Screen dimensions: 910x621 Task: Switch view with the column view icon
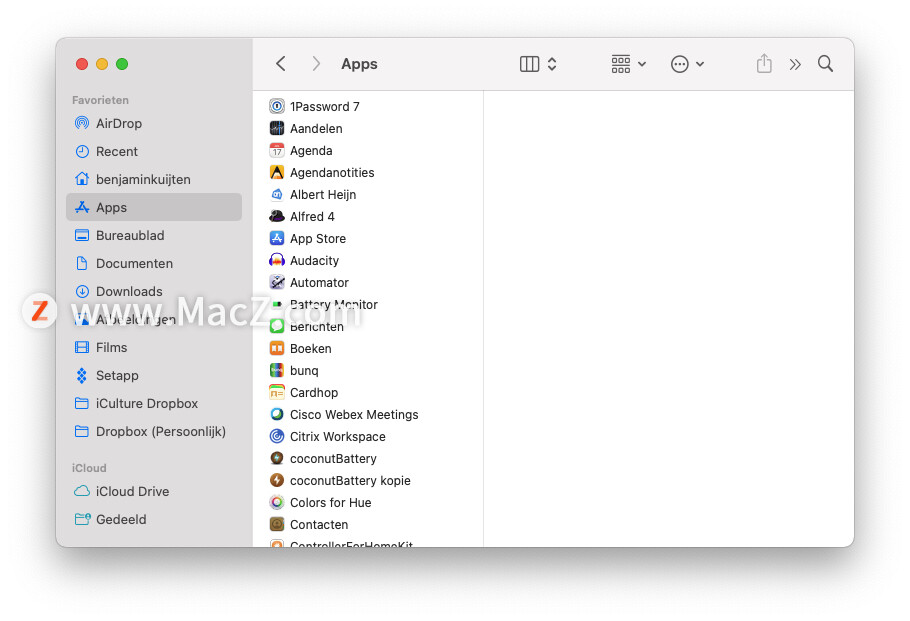(529, 64)
